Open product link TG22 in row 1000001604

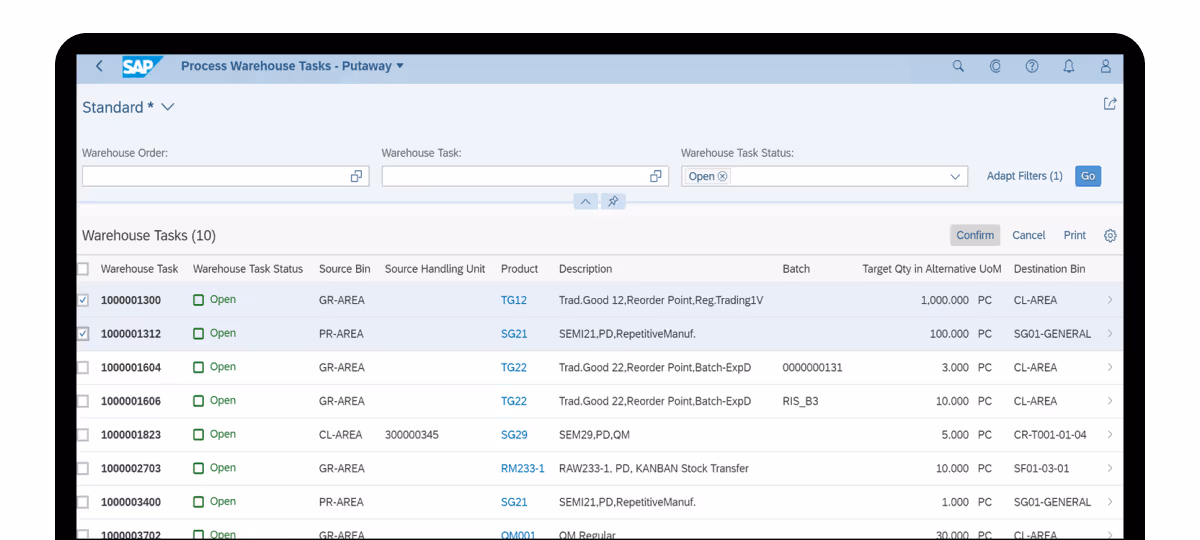[x=514, y=367]
